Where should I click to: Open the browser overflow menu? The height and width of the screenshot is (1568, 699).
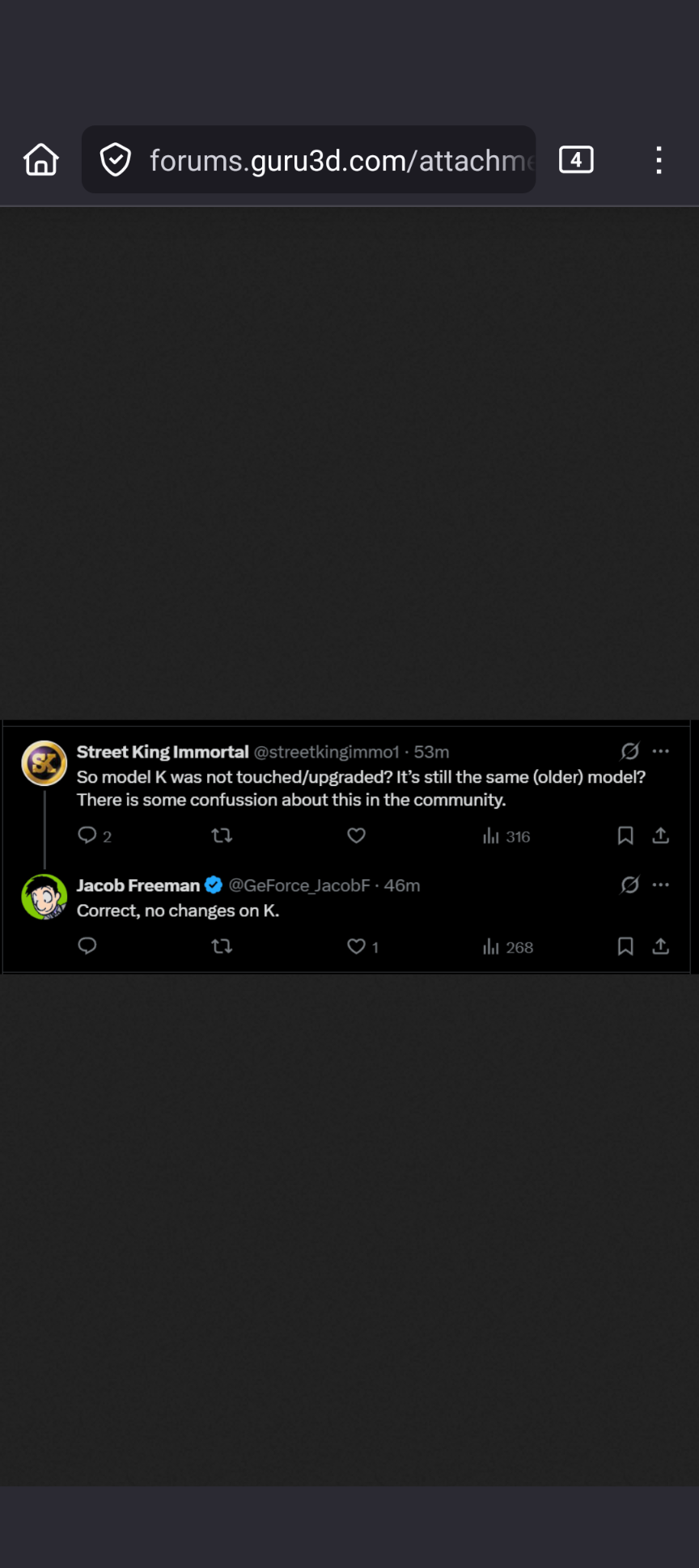click(659, 159)
